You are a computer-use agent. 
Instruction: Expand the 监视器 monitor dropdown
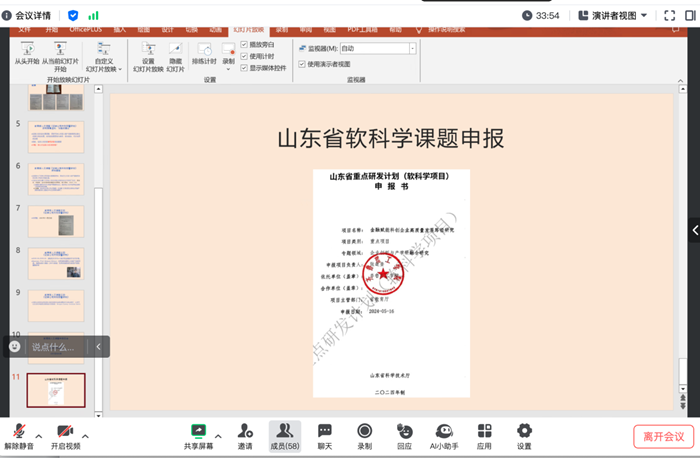411,48
